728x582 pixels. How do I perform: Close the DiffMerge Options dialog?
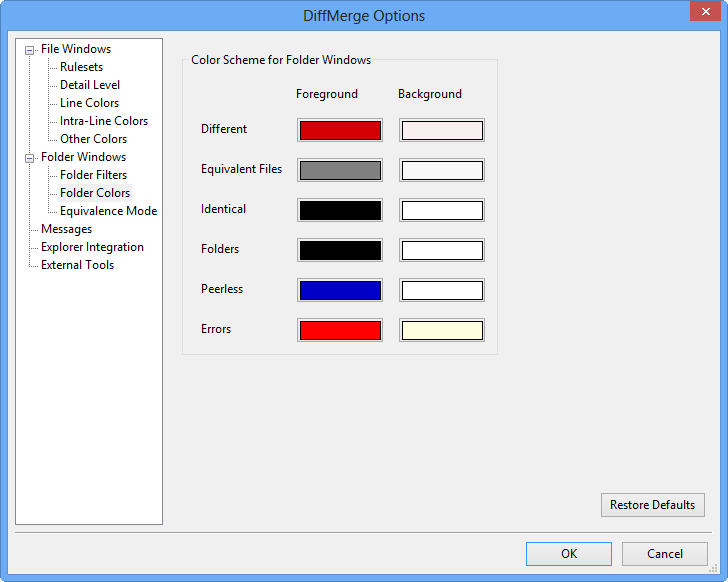click(705, 11)
